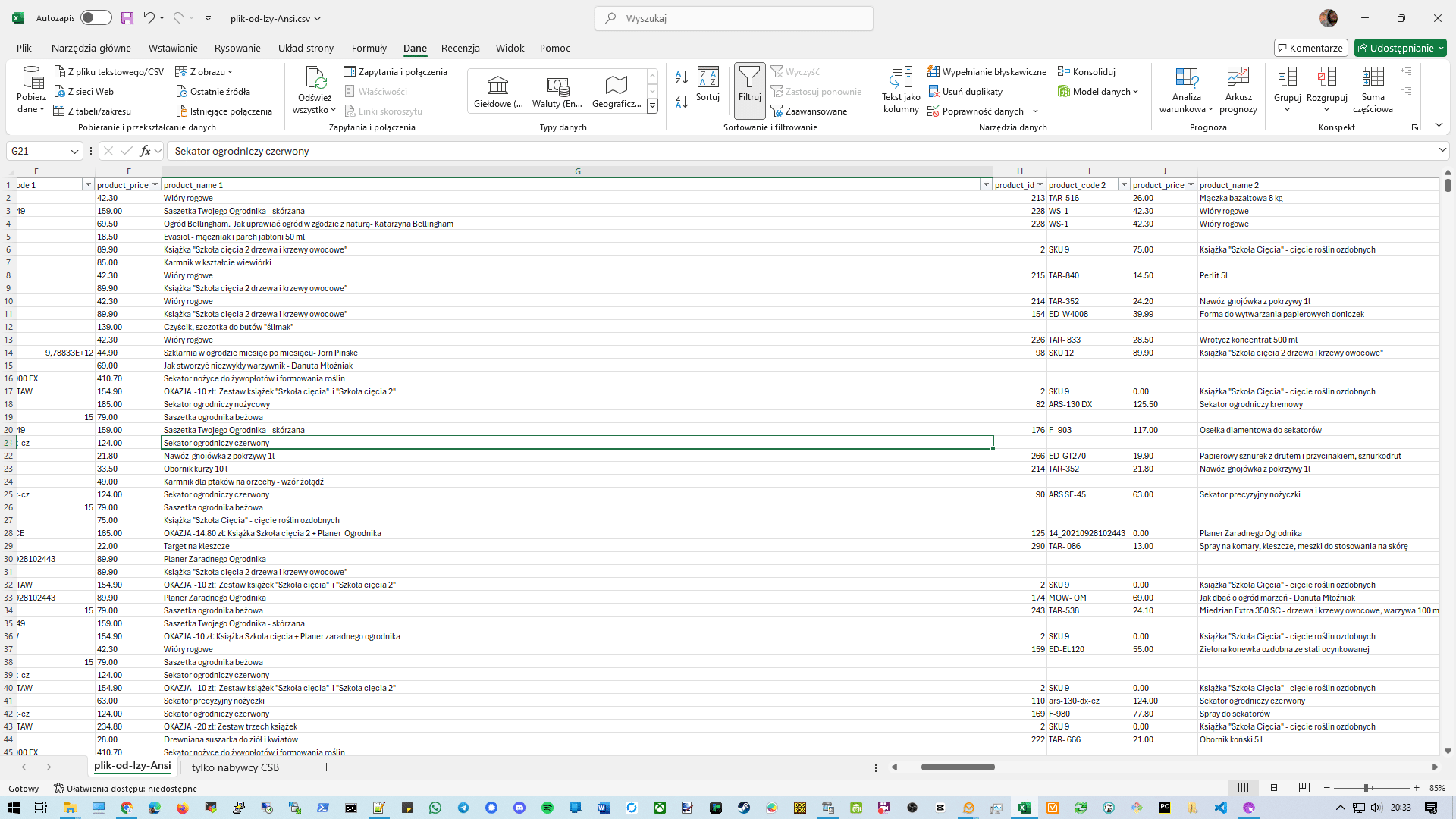Screen dimensions: 1456x819
Task: Switch to Page Layout view in status bar
Action: 1274,788
